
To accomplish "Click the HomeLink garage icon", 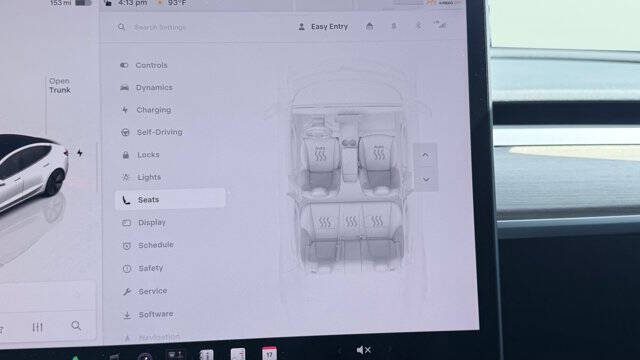I will [x=369, y=26].
